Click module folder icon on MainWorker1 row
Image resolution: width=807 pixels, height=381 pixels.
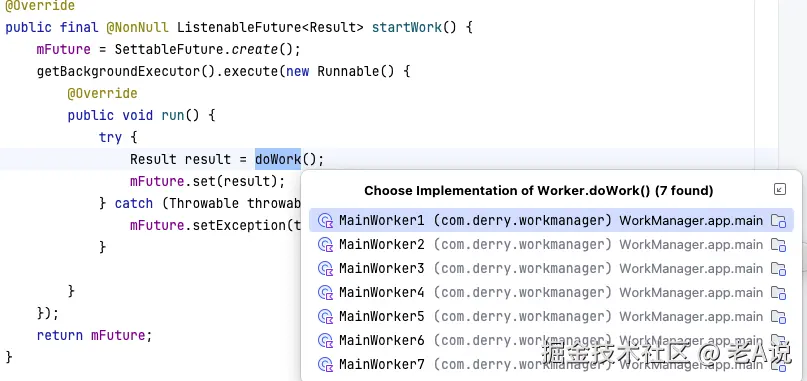point(779,221)
